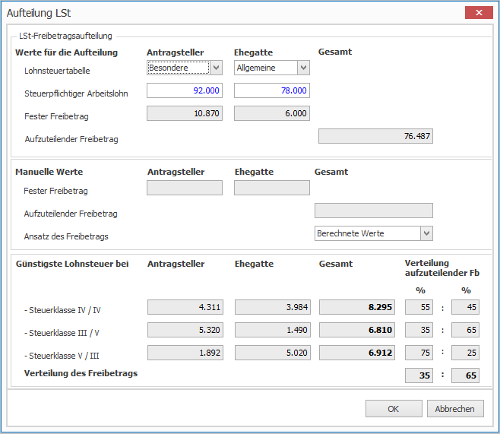Click label 'Ansatz des Freibetrags'
Screen dimensions: 500x434
tap(66, 237)
